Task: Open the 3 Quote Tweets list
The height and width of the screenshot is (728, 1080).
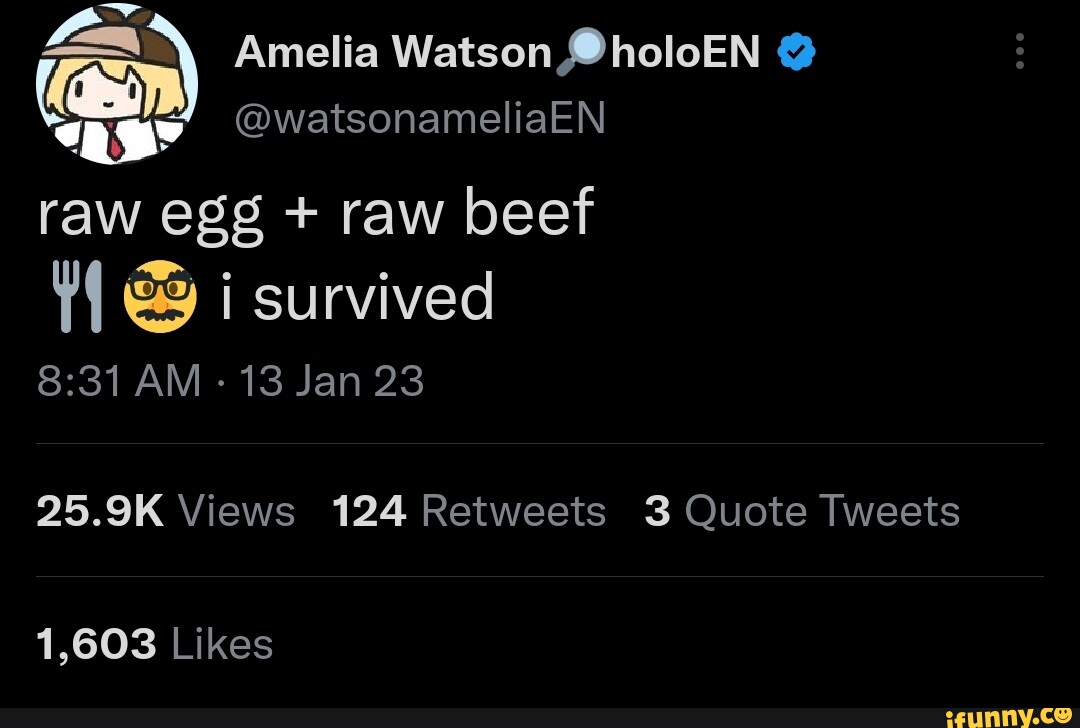Action: [x=802, y=510]
